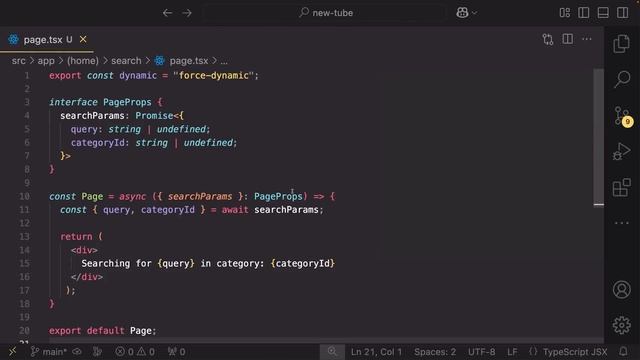Go back with the left arrow
Image resolution: width=640 pixels, height=360 pixels.
167,13
